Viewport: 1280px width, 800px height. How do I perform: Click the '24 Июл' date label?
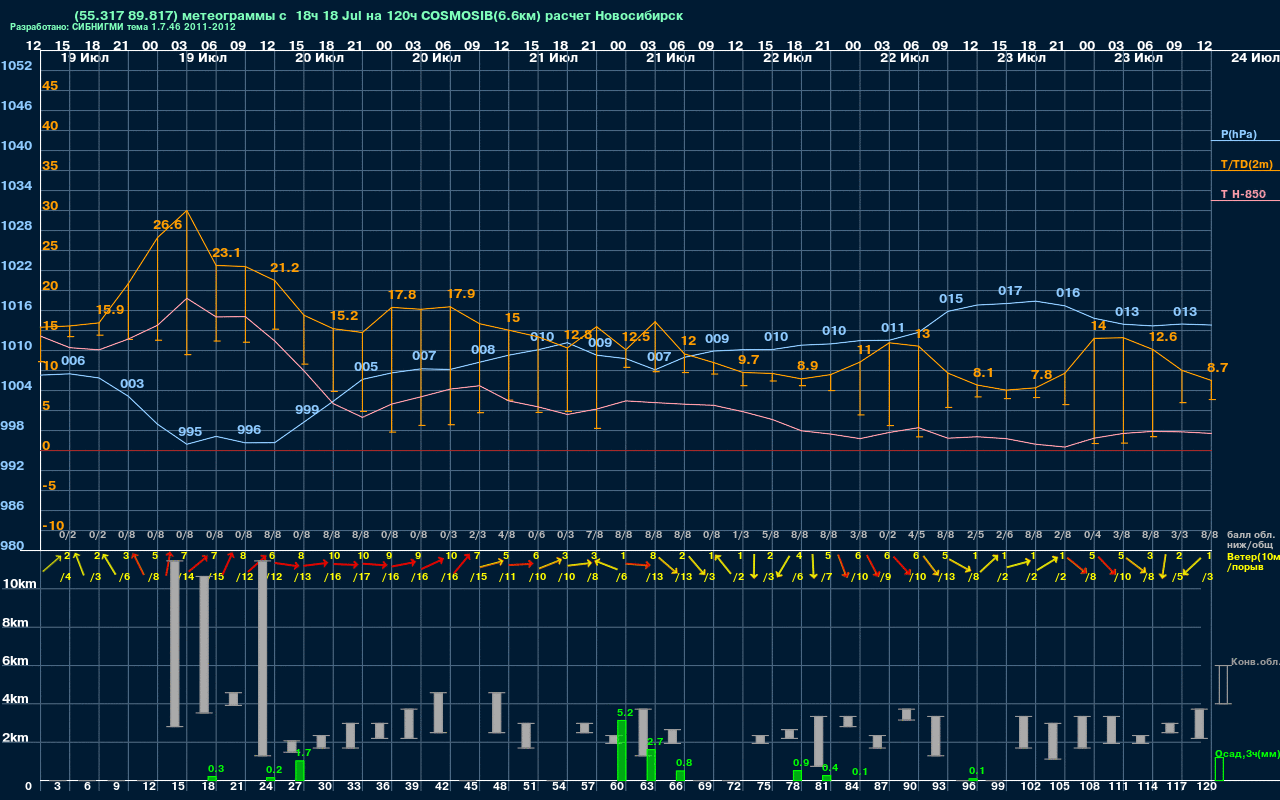[x=1253, y=58]
